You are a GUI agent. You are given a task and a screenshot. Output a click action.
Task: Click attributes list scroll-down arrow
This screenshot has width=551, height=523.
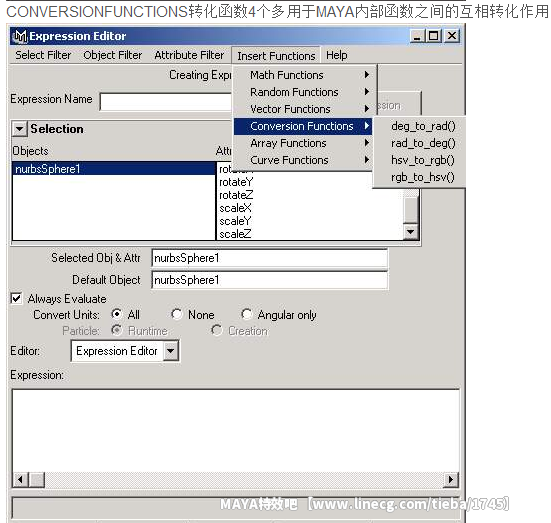pyautogui.click(x=410, y=232)
